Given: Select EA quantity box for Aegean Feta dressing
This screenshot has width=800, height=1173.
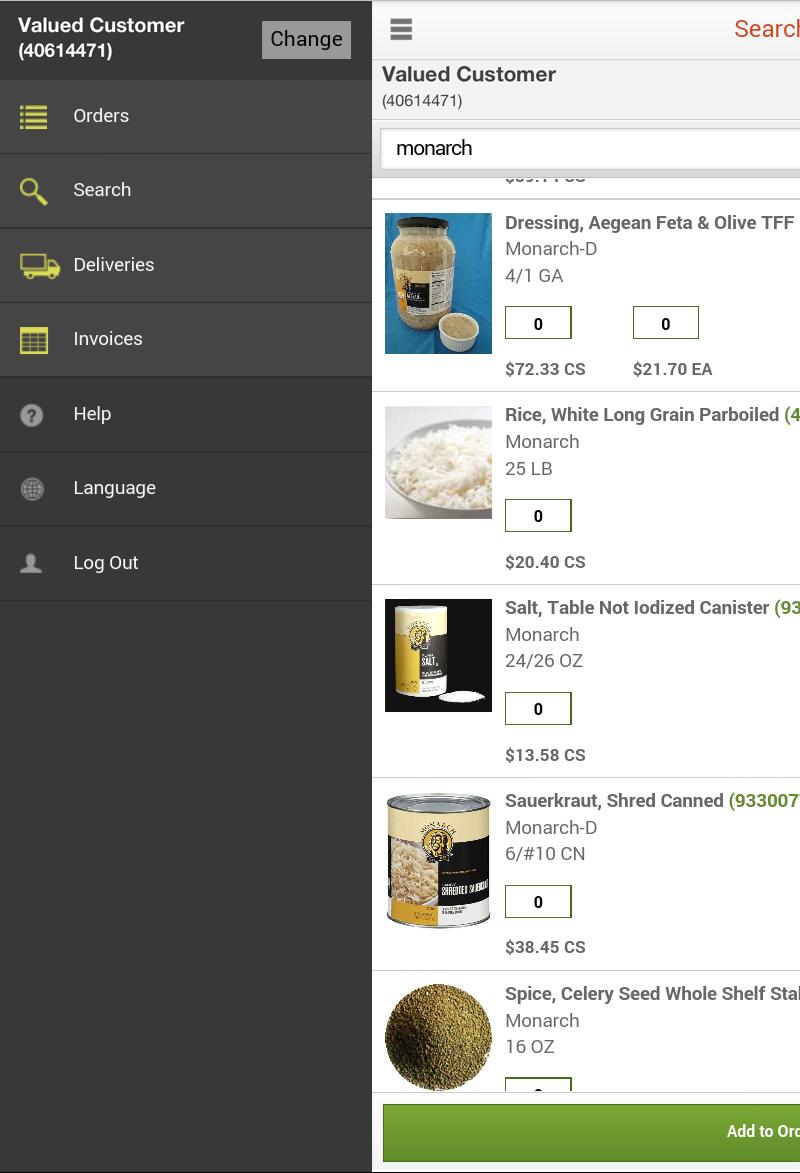Looking at the screenshot, I should click(665, 323).
